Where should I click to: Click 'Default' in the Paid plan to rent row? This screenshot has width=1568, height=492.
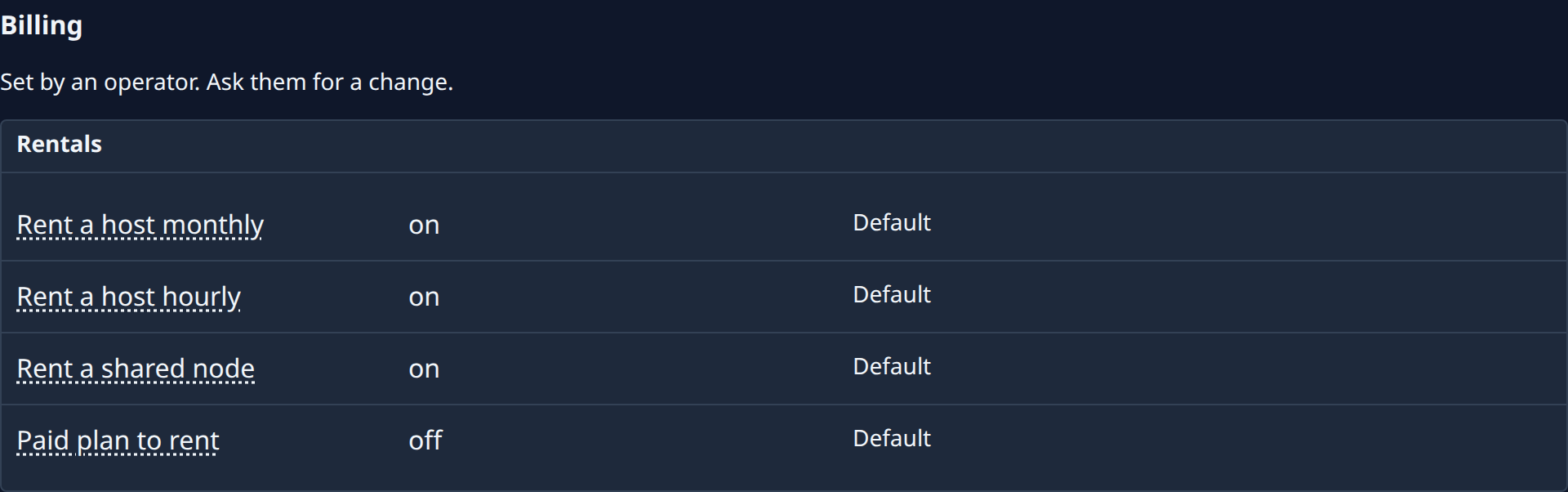(892, 438)
